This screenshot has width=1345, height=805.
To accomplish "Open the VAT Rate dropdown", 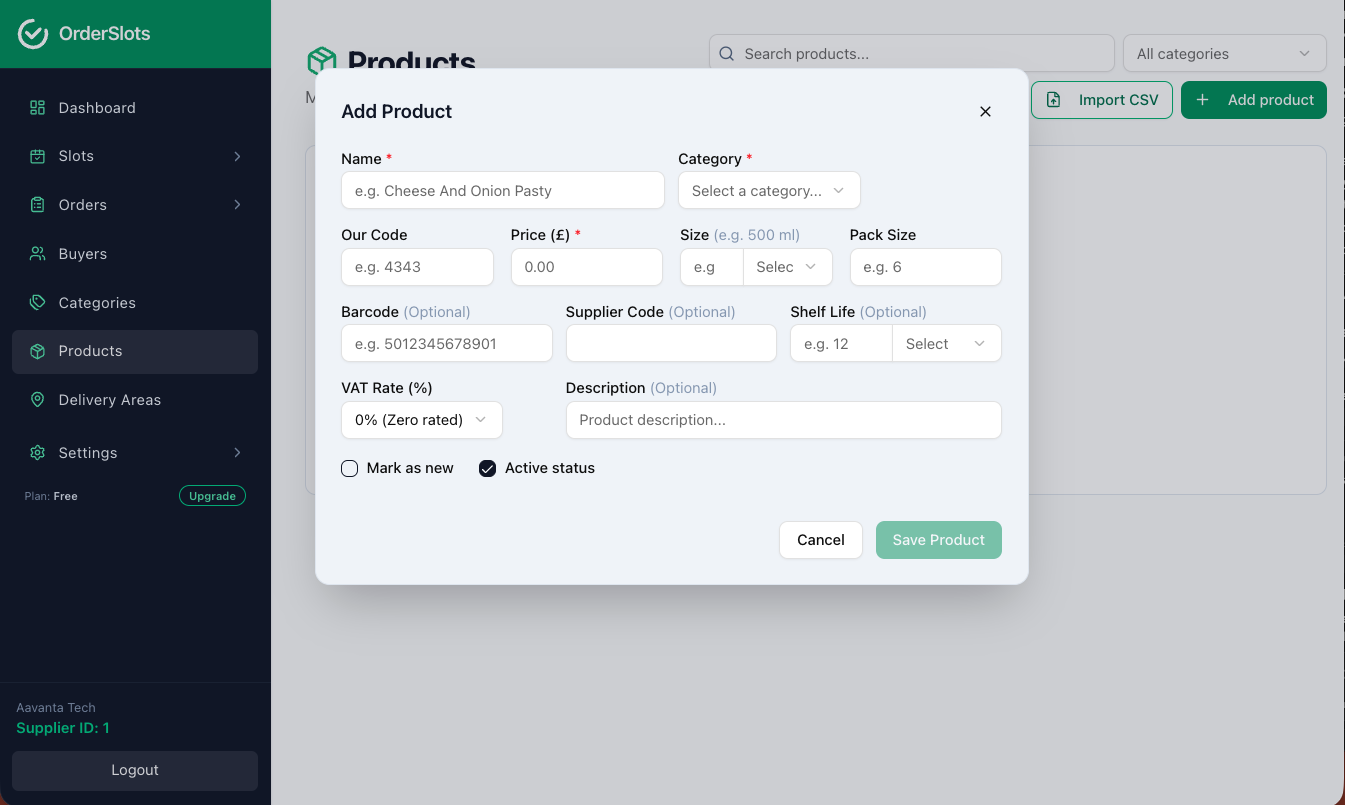I will coord(421,420).
